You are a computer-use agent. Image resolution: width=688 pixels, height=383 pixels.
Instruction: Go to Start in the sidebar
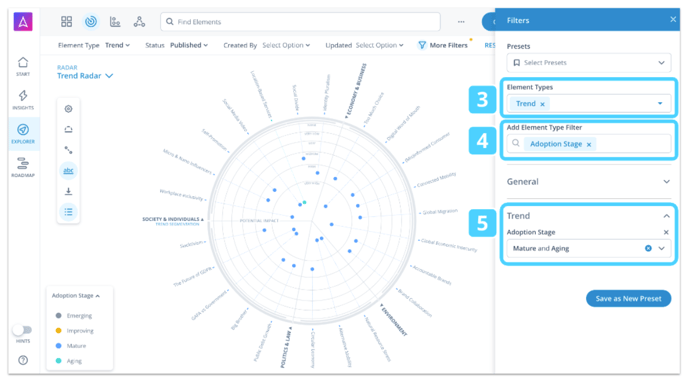point(23,66)
